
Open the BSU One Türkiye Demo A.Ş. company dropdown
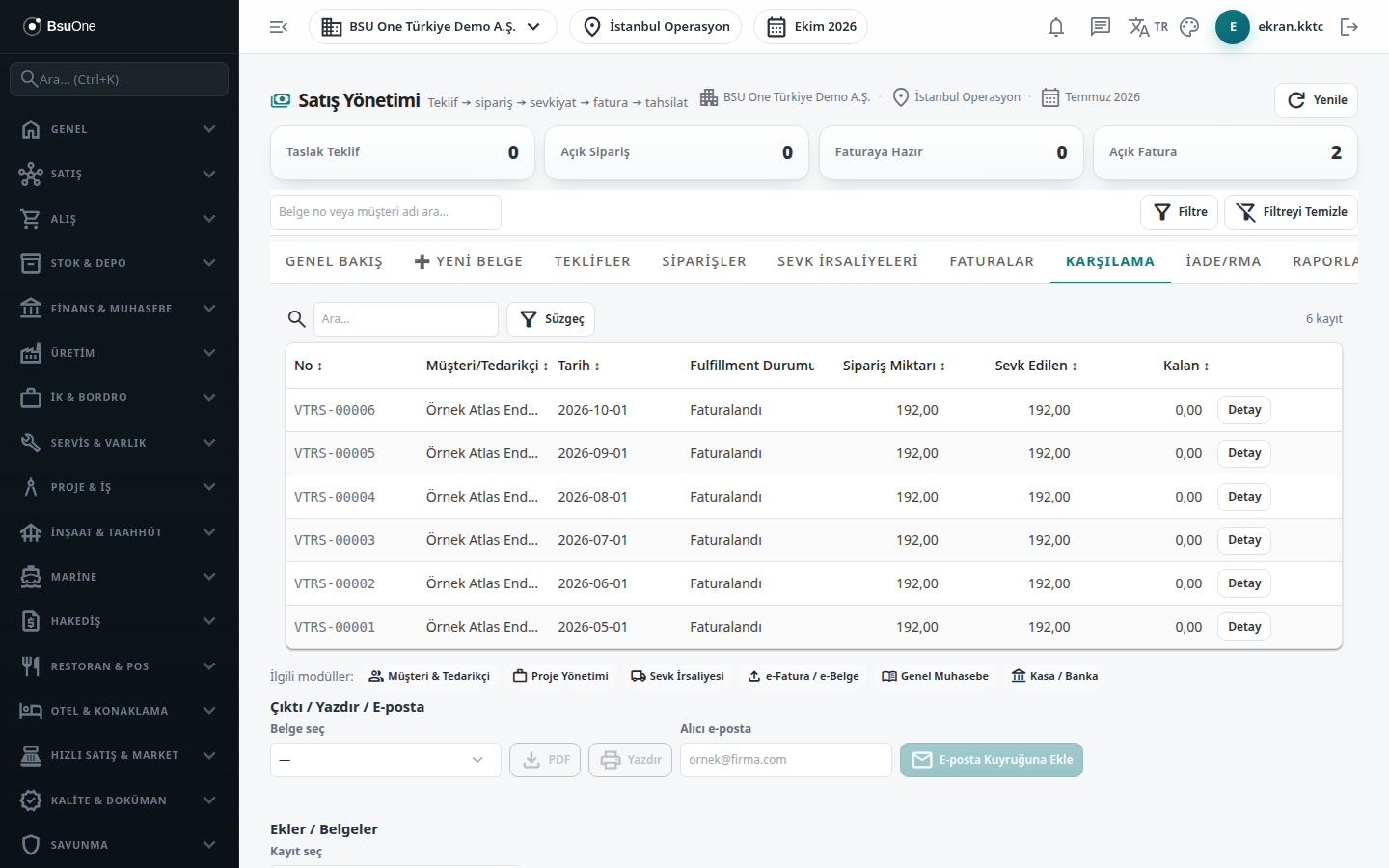coord(433,27)
